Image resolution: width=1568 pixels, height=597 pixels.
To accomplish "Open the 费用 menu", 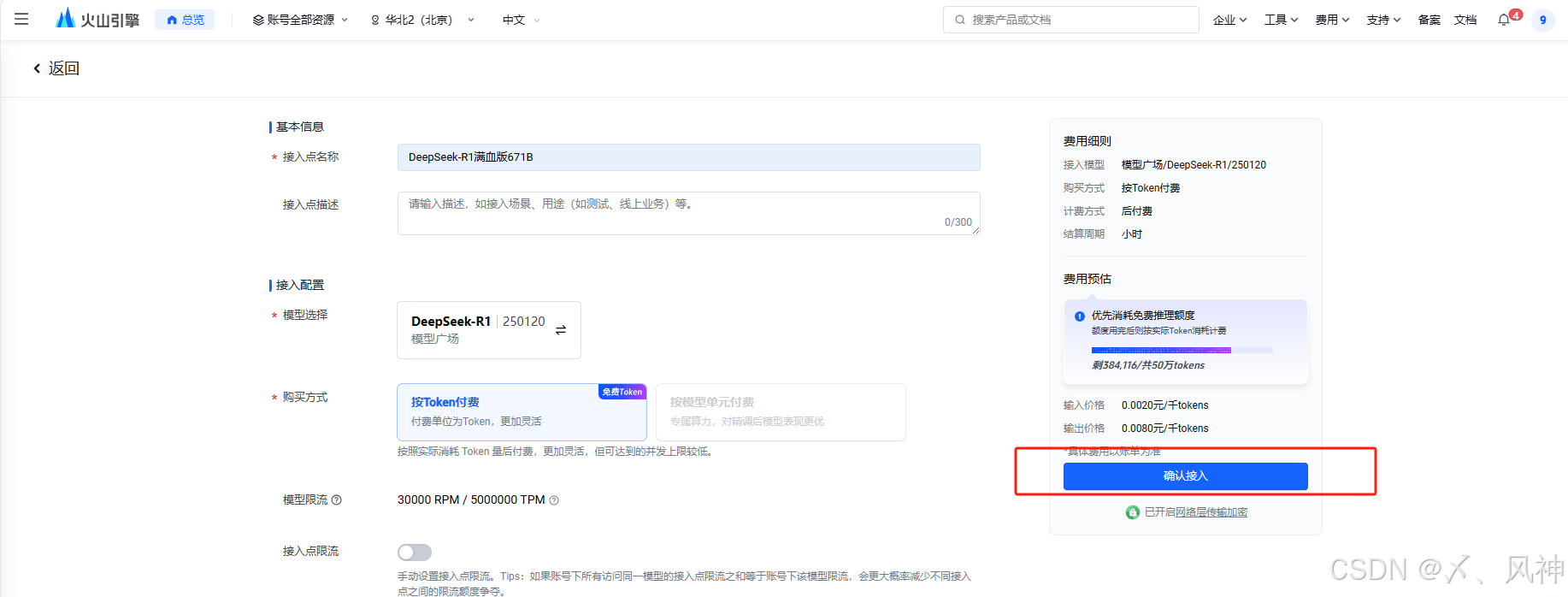I will coord(1332,20).
